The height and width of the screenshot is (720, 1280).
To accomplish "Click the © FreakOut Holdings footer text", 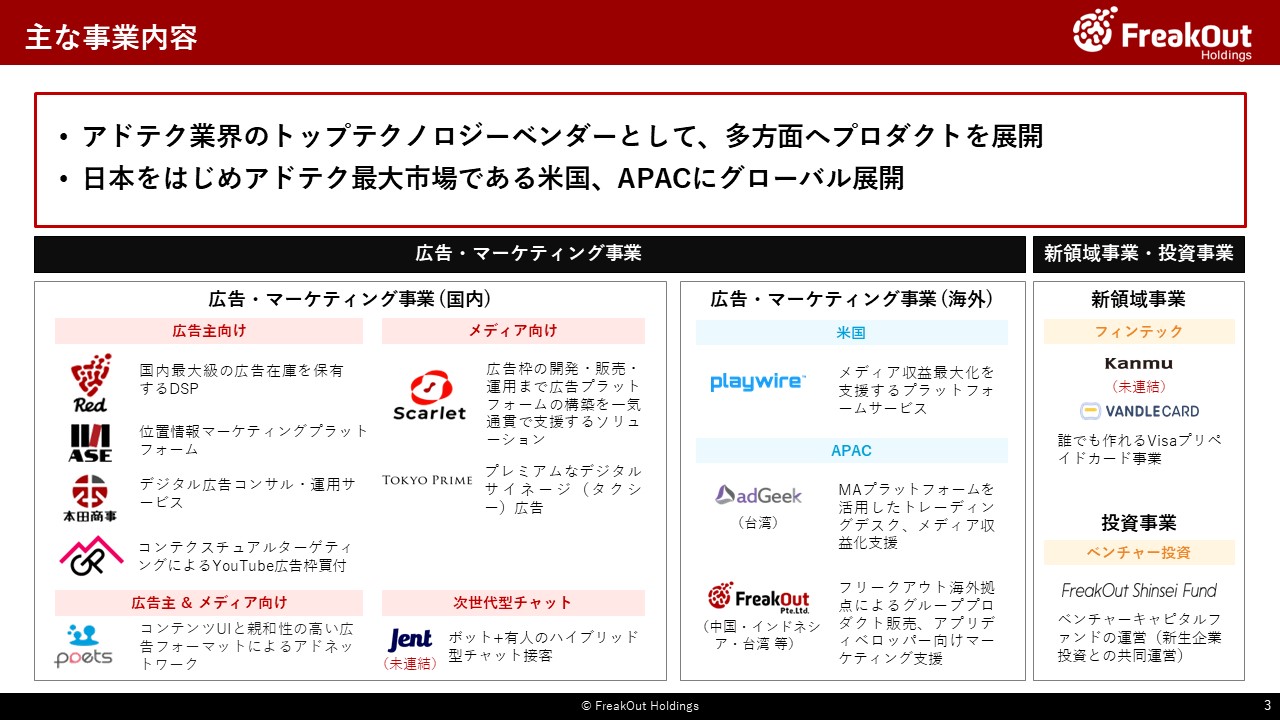I will 640,706.
